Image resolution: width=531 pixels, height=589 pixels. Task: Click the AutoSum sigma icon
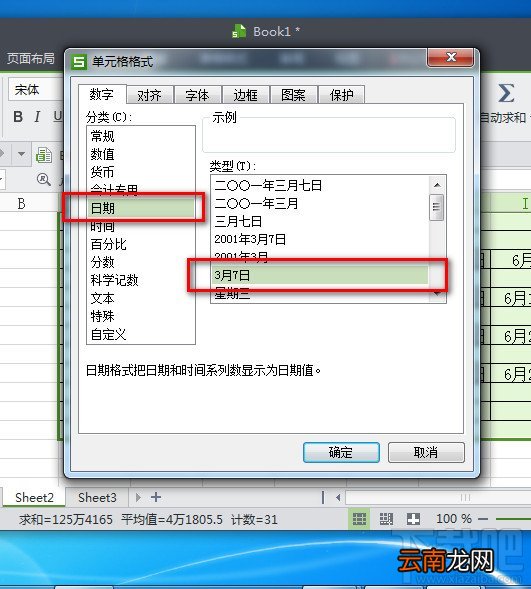click(x=506, y=93)
